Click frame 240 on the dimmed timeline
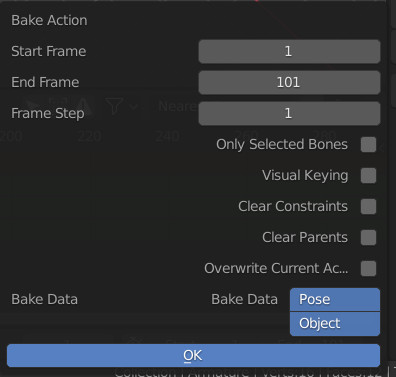The height and width of the screenshot is (377, 396). coord(167,136)
